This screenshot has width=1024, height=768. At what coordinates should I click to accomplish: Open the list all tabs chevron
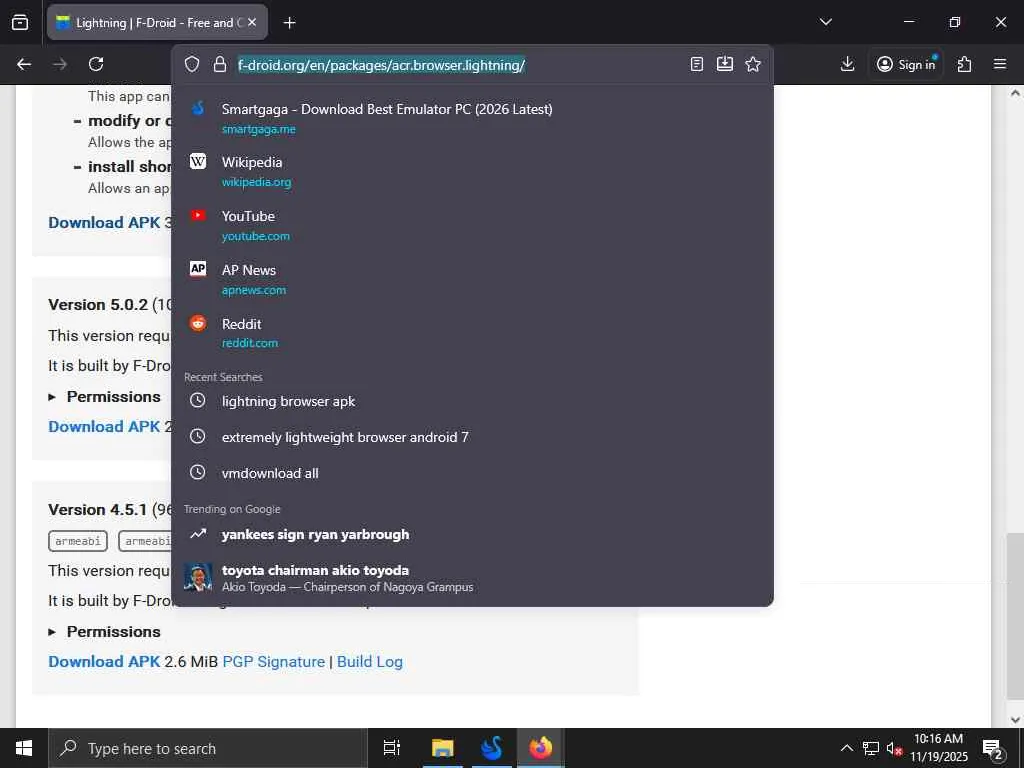click(825, 22)
